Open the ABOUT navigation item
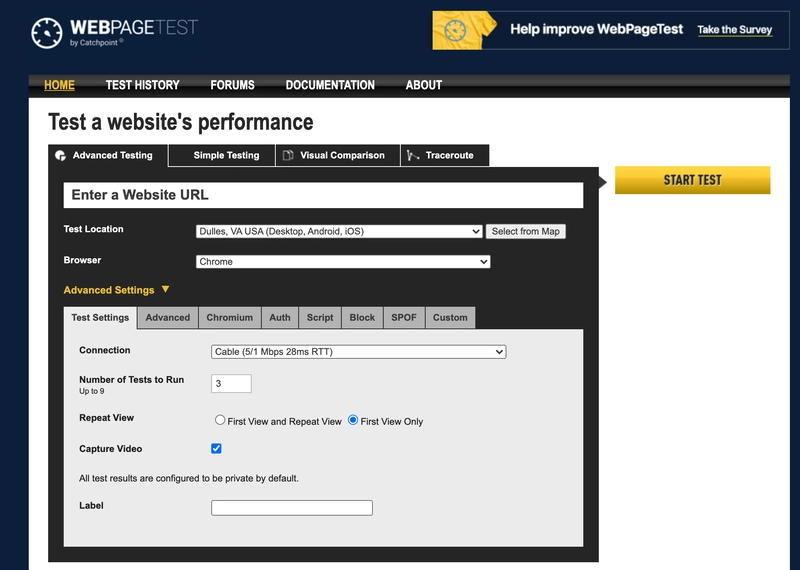Screen dimensions: 800x570 (x=423, y=85)
